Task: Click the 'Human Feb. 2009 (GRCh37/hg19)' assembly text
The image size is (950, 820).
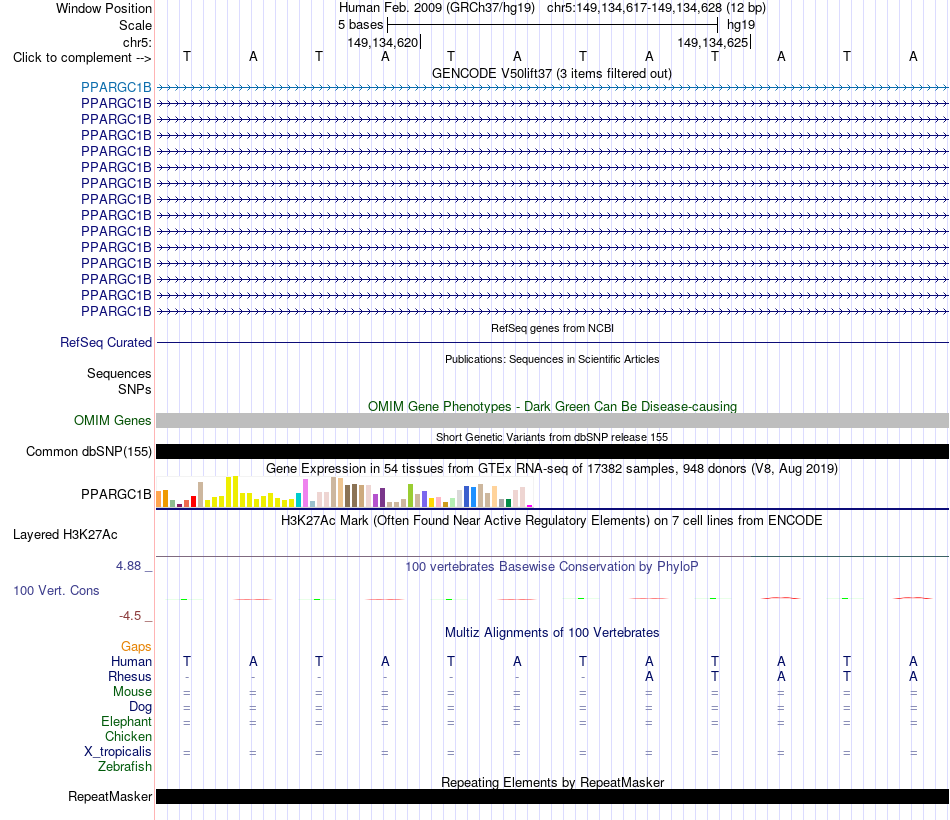Action: (x=437, y=8)
